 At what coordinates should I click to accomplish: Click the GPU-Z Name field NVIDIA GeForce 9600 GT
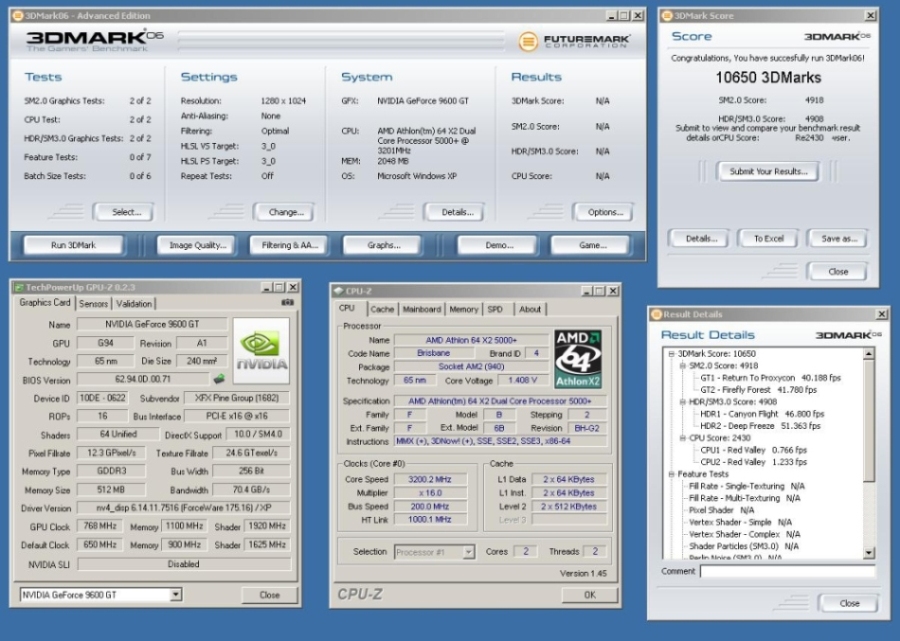pos(152,324)
